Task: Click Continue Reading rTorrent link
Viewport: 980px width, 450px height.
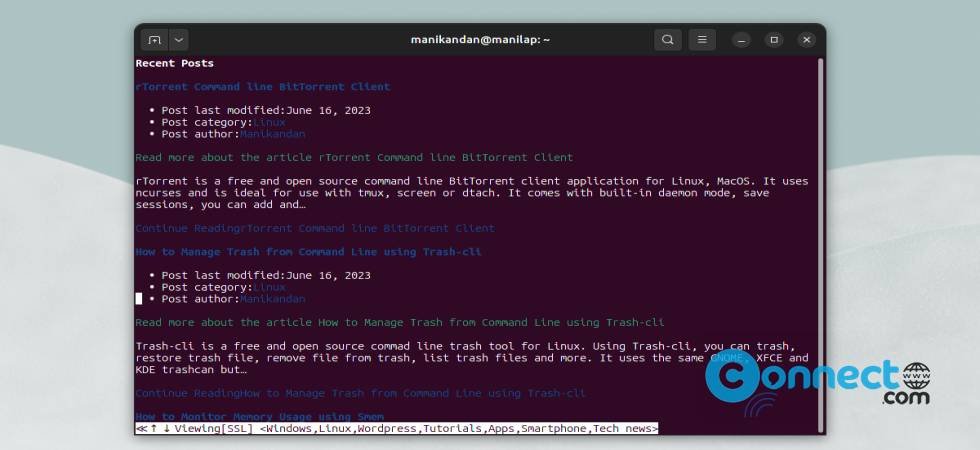Action: point(315,229)
